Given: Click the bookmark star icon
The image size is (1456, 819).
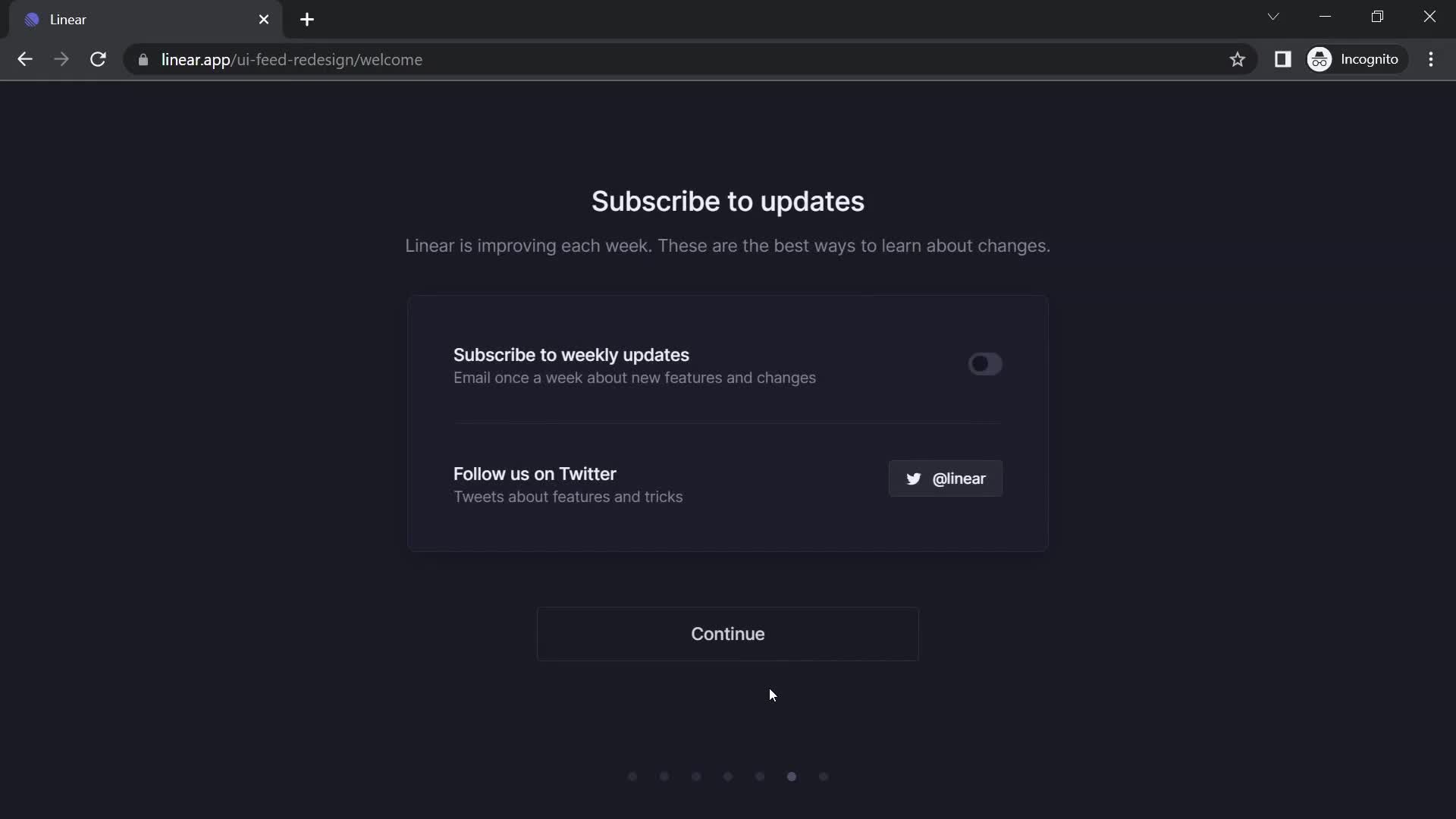Looking at the screenshot, I should [1237, 59].
